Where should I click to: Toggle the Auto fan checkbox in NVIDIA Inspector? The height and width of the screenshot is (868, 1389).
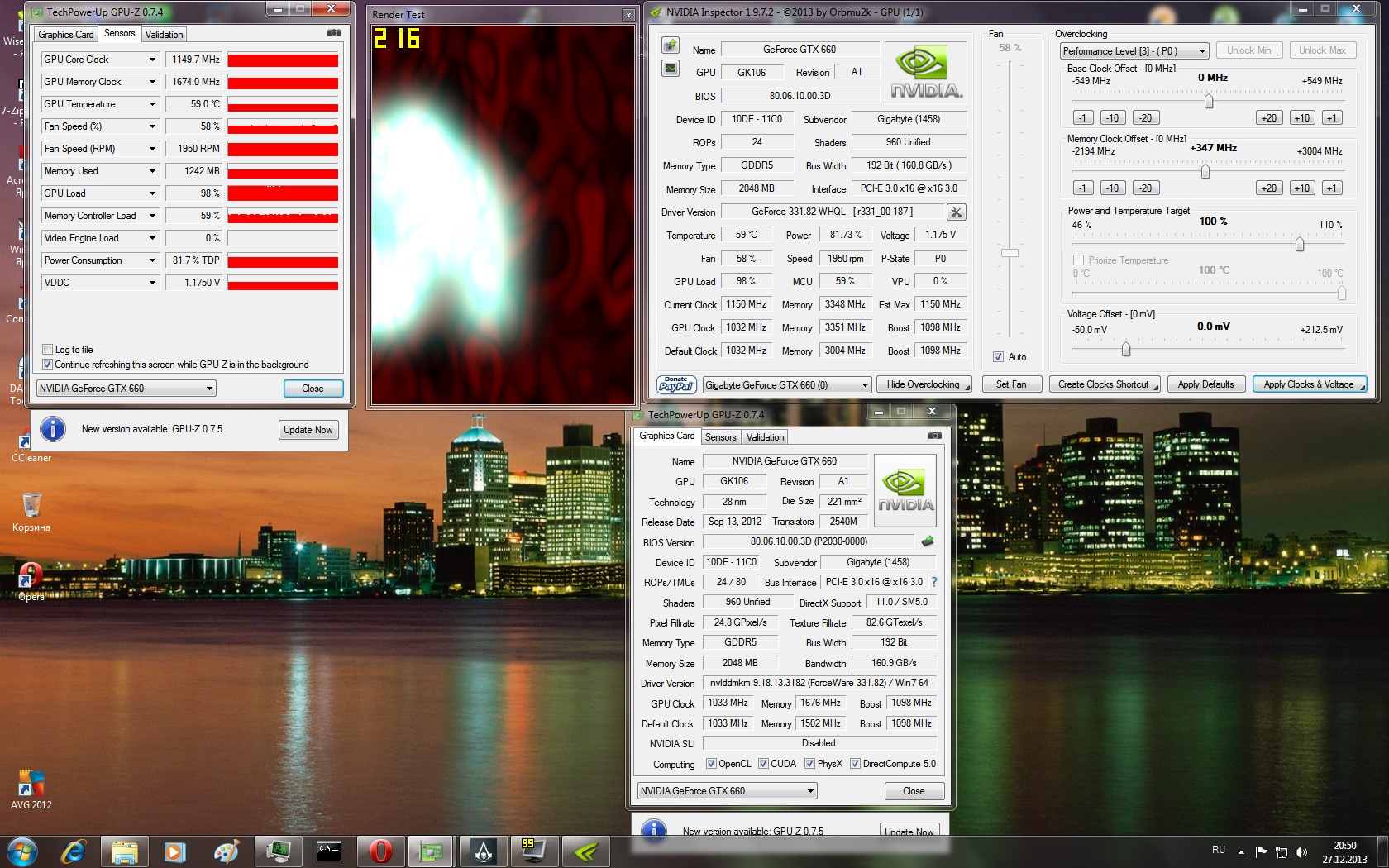pos(998,357)
